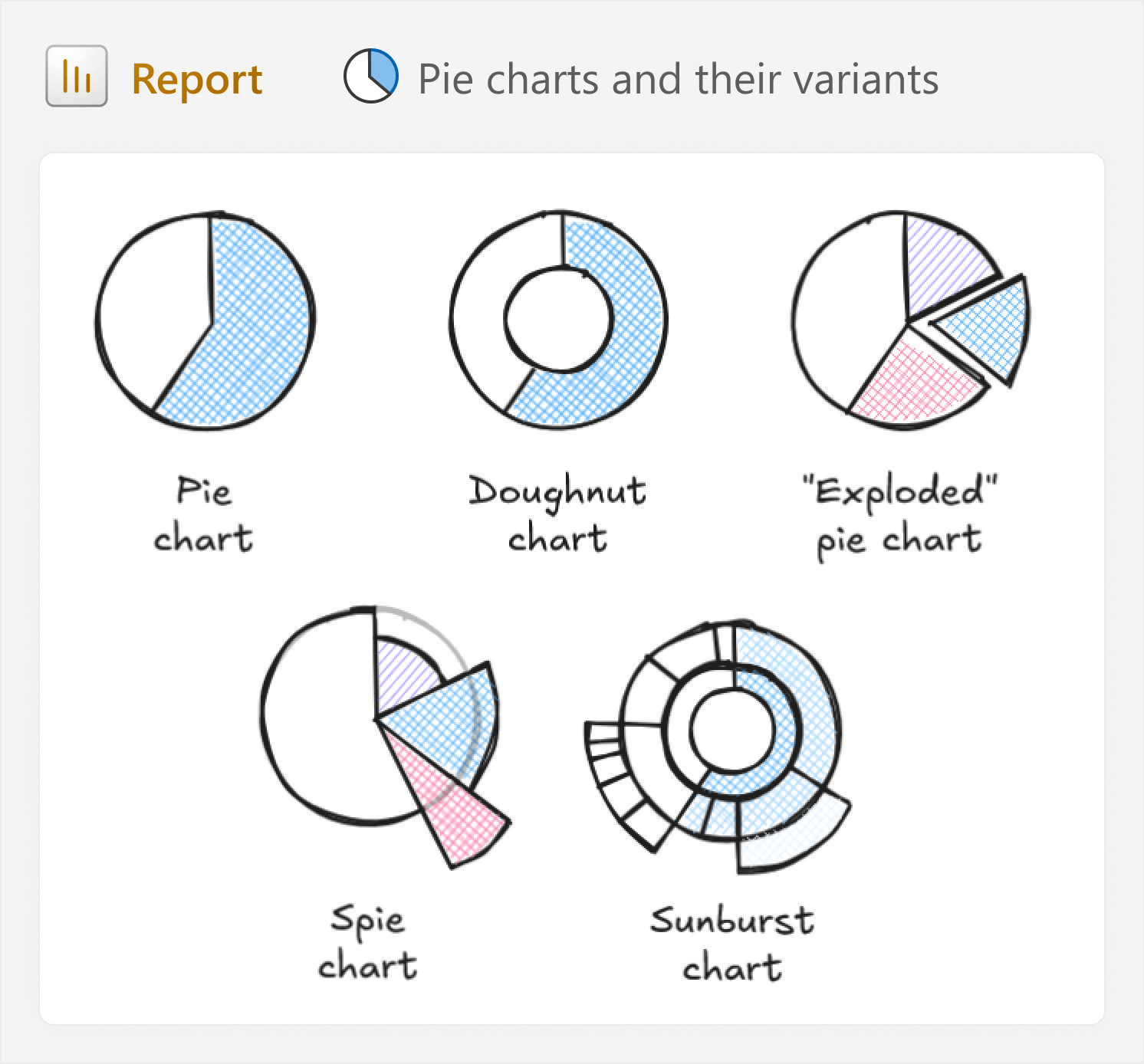This screenshot has width=1144, height=1064.
Task: Click the 'Pie chart' caption
Action: [203, 514]
